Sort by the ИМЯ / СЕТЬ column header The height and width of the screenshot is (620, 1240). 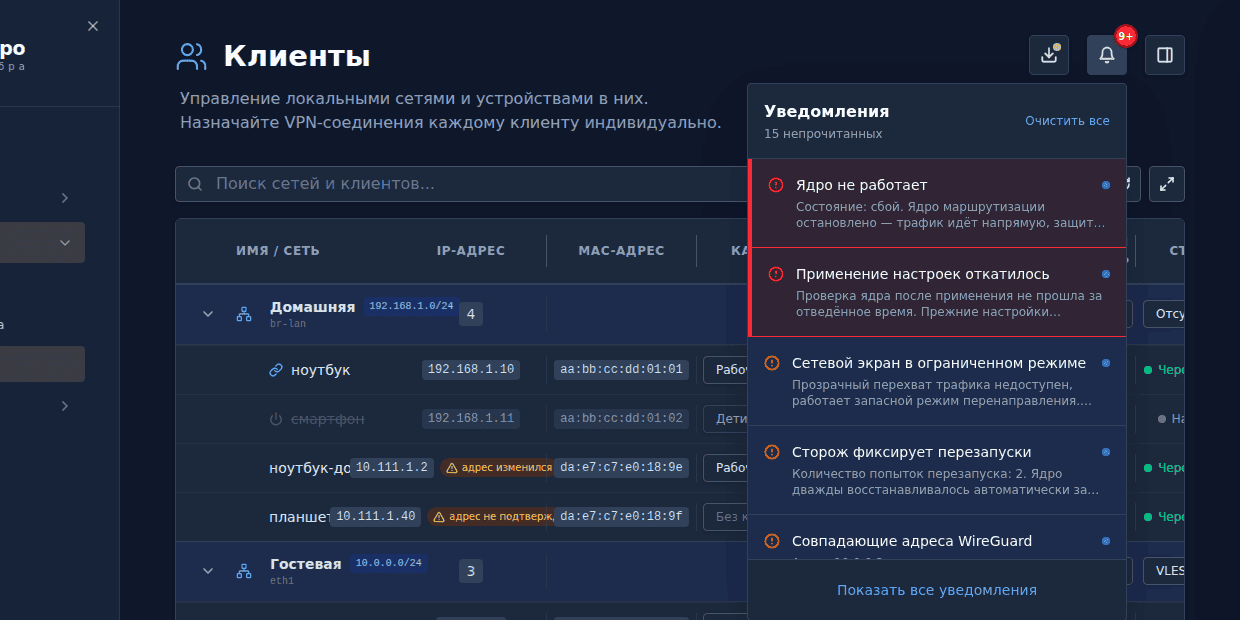[x=278, y=251]
